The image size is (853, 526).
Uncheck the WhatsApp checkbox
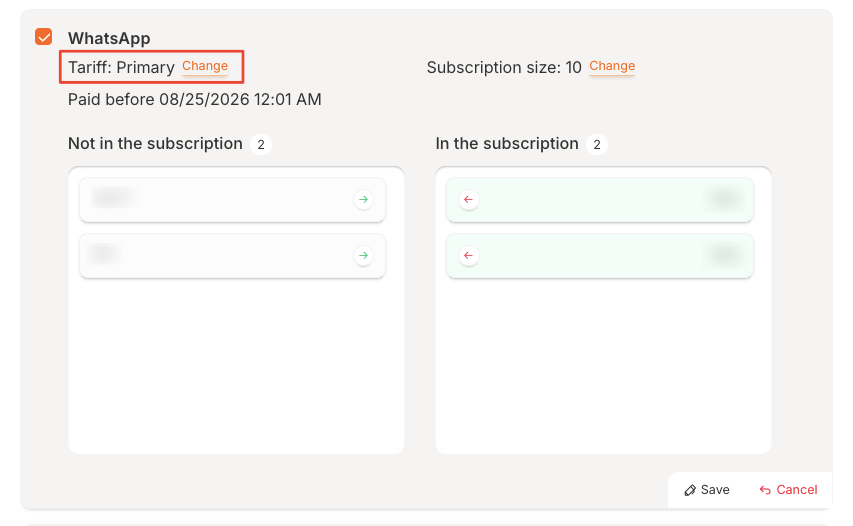point(44,37)
